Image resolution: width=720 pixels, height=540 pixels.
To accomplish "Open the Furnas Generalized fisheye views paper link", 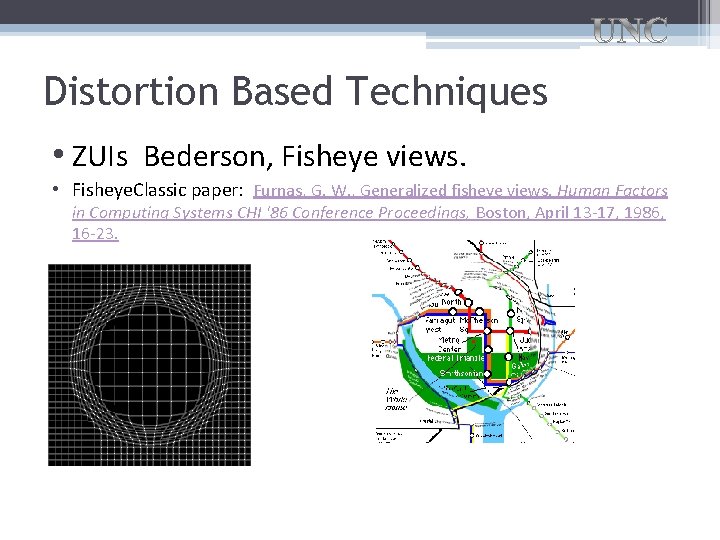I will [369, 212].
